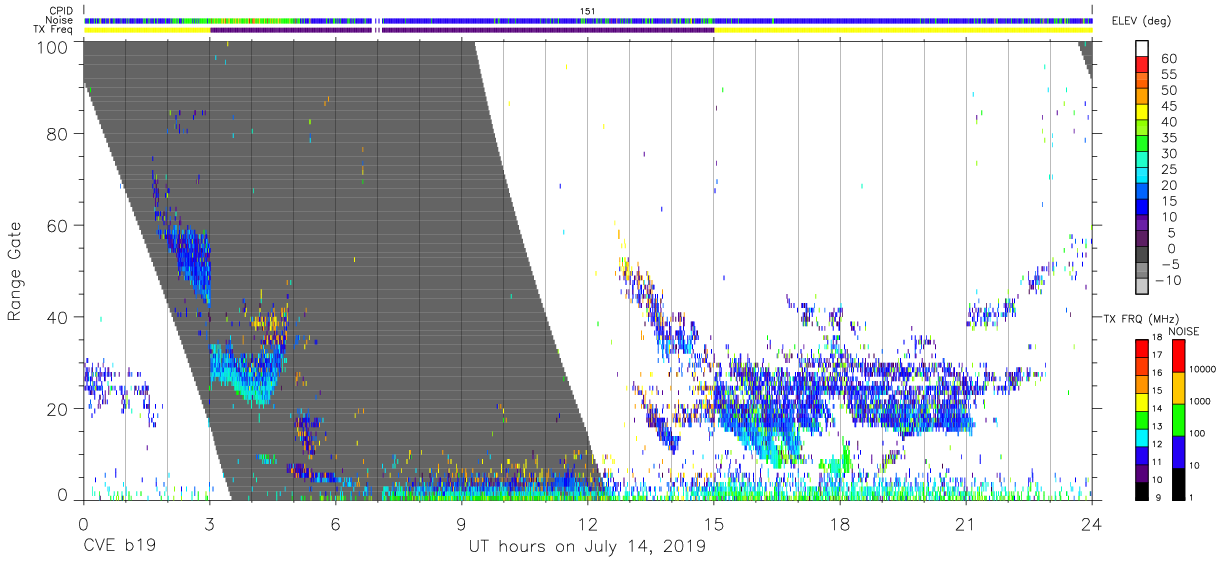
Task: Click the 24 tick on the UT hours axis
Action: [1091, 524]
